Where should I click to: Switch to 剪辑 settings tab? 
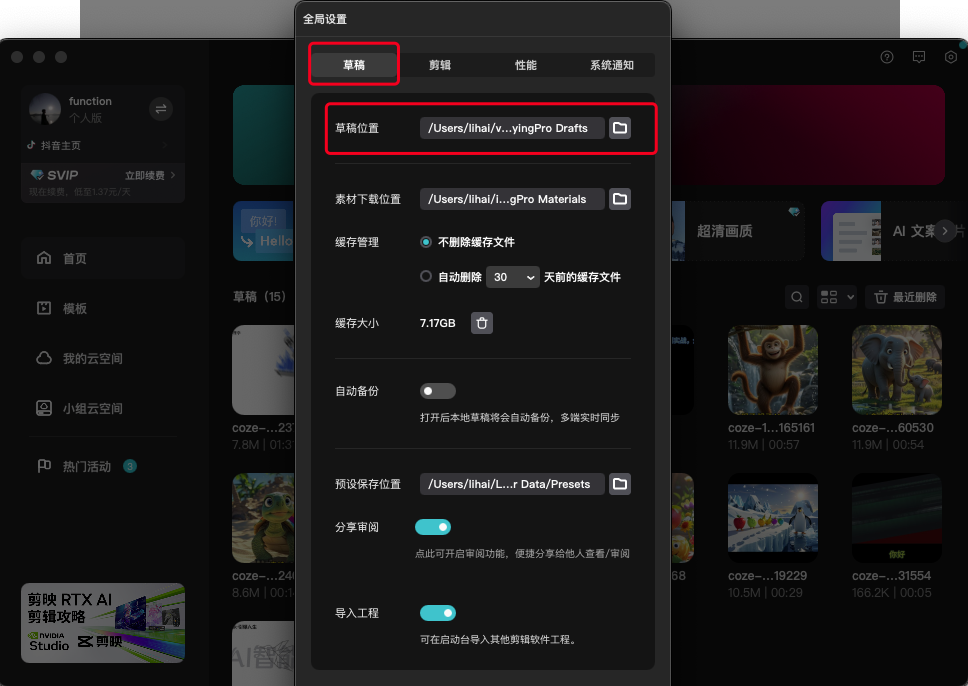click(x=440, y=65)
